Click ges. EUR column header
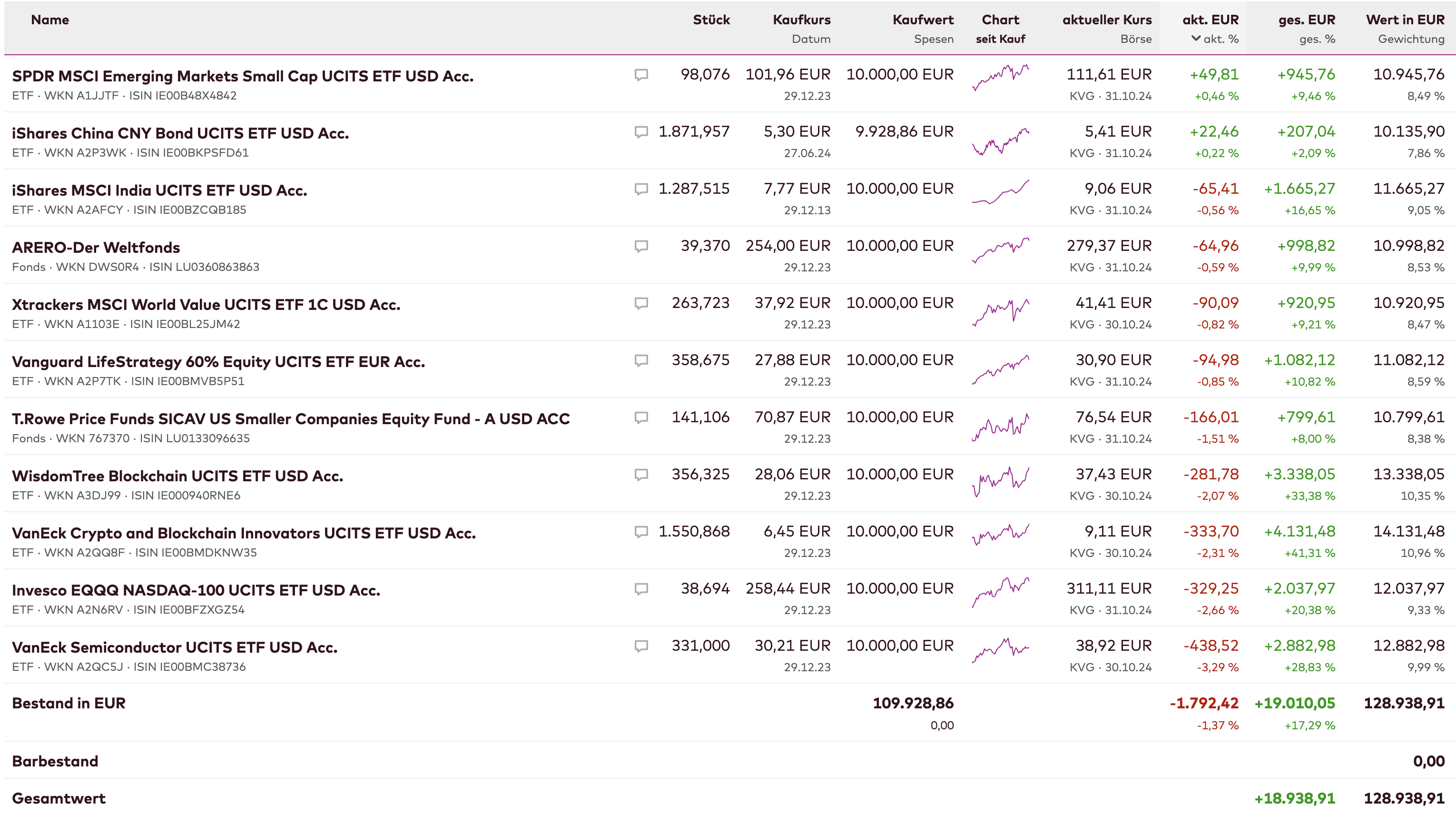Viewport: 1456px width, 815px height. (x=1306, y=20)
